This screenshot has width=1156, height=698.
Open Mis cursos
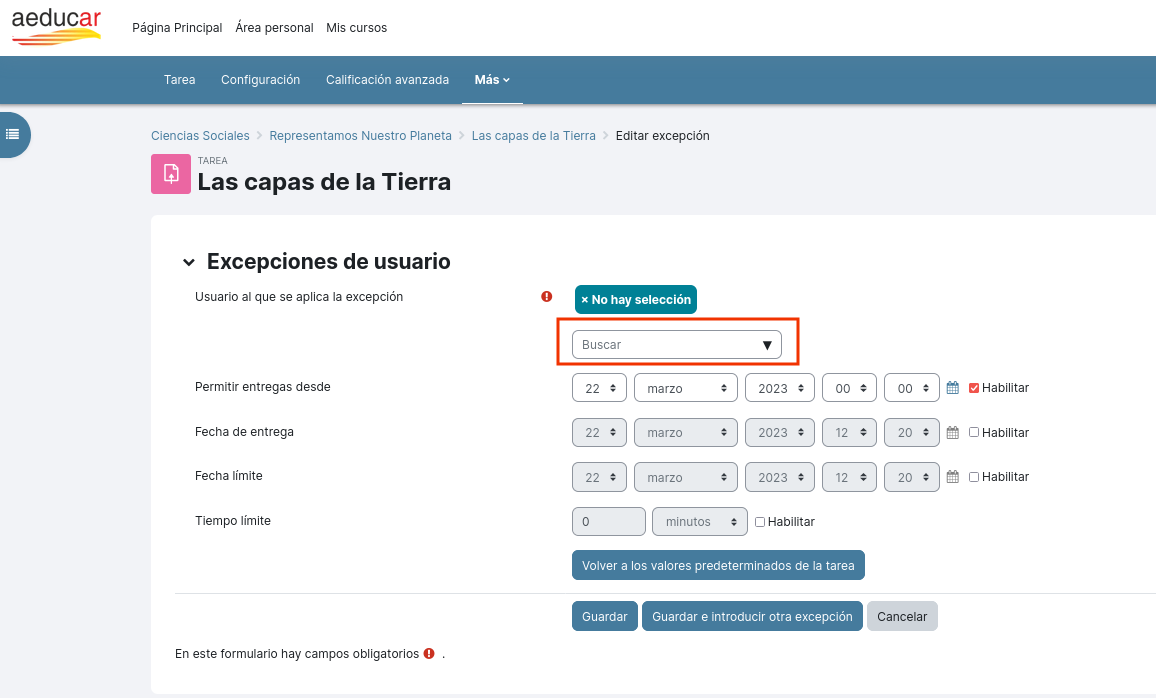point(356,27)
